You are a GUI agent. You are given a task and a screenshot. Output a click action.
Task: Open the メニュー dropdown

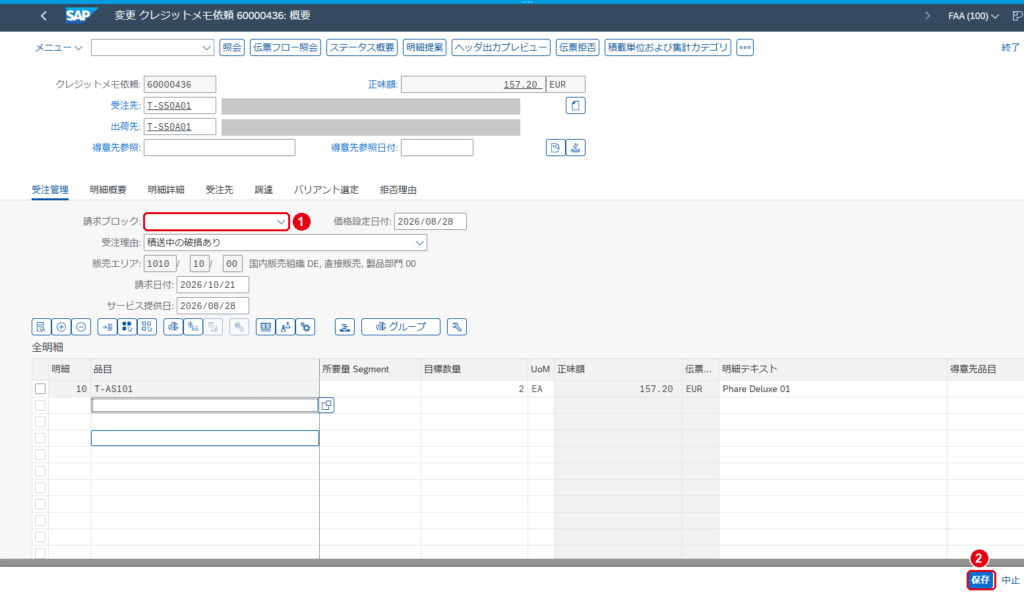click(x=59, y=48)
